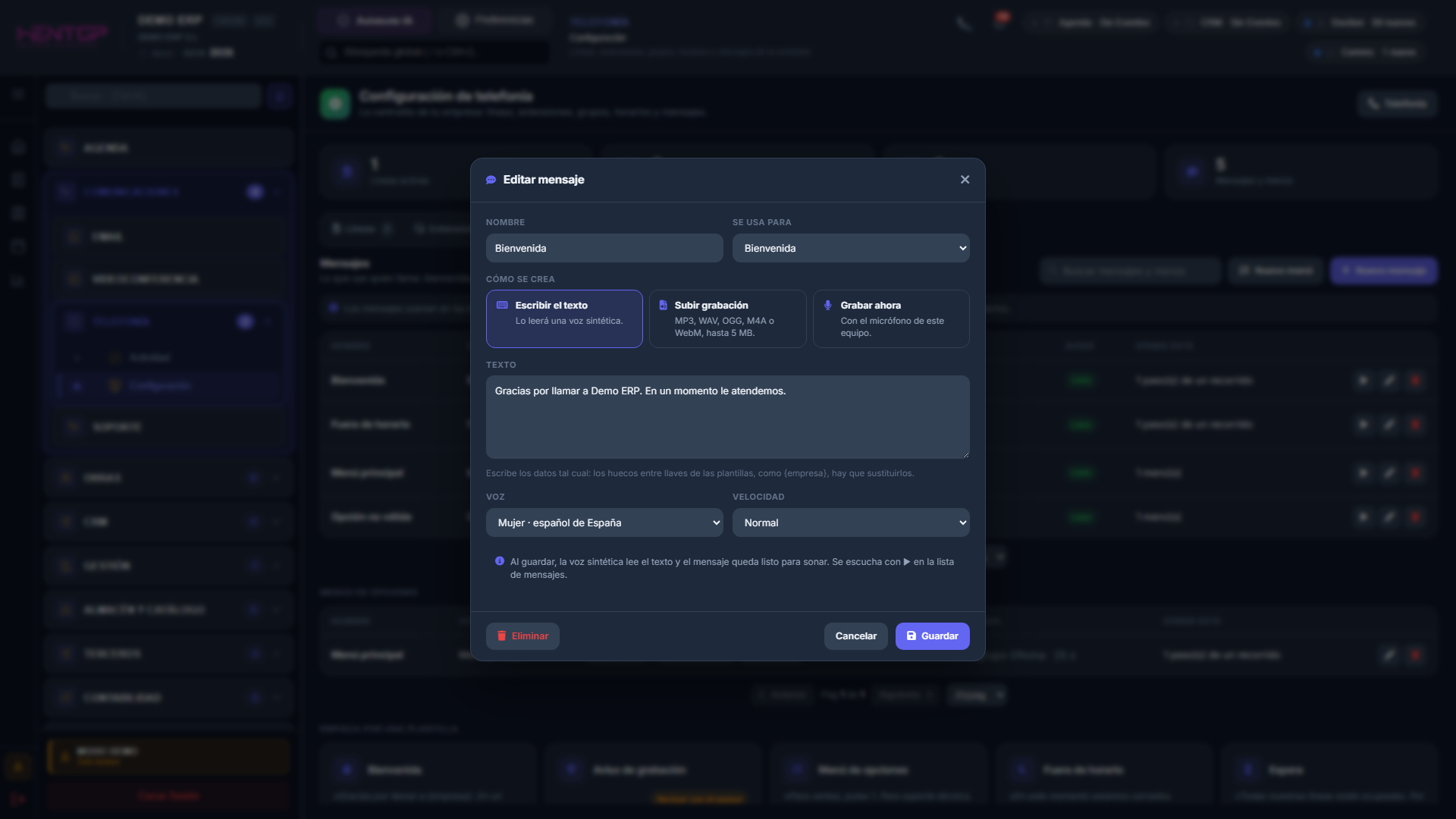Viewport: 1456px width, 819px height.
Task: Click the microphone icon in Grabar ahora
Action: (x=827, y=305)
